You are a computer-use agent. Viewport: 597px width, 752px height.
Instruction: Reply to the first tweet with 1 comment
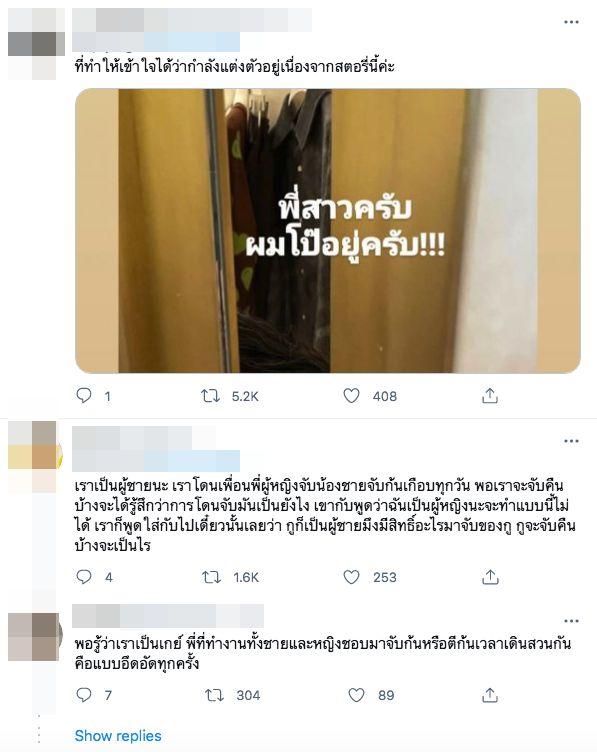[84, 396]
